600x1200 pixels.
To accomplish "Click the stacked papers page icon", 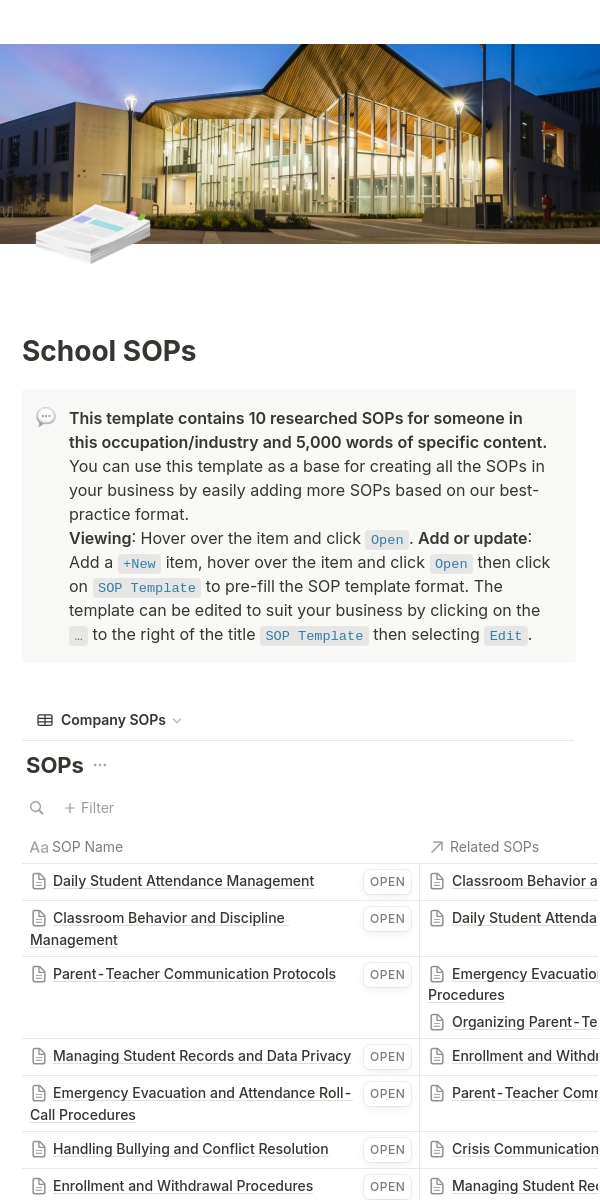I will [x=92, y=233].
